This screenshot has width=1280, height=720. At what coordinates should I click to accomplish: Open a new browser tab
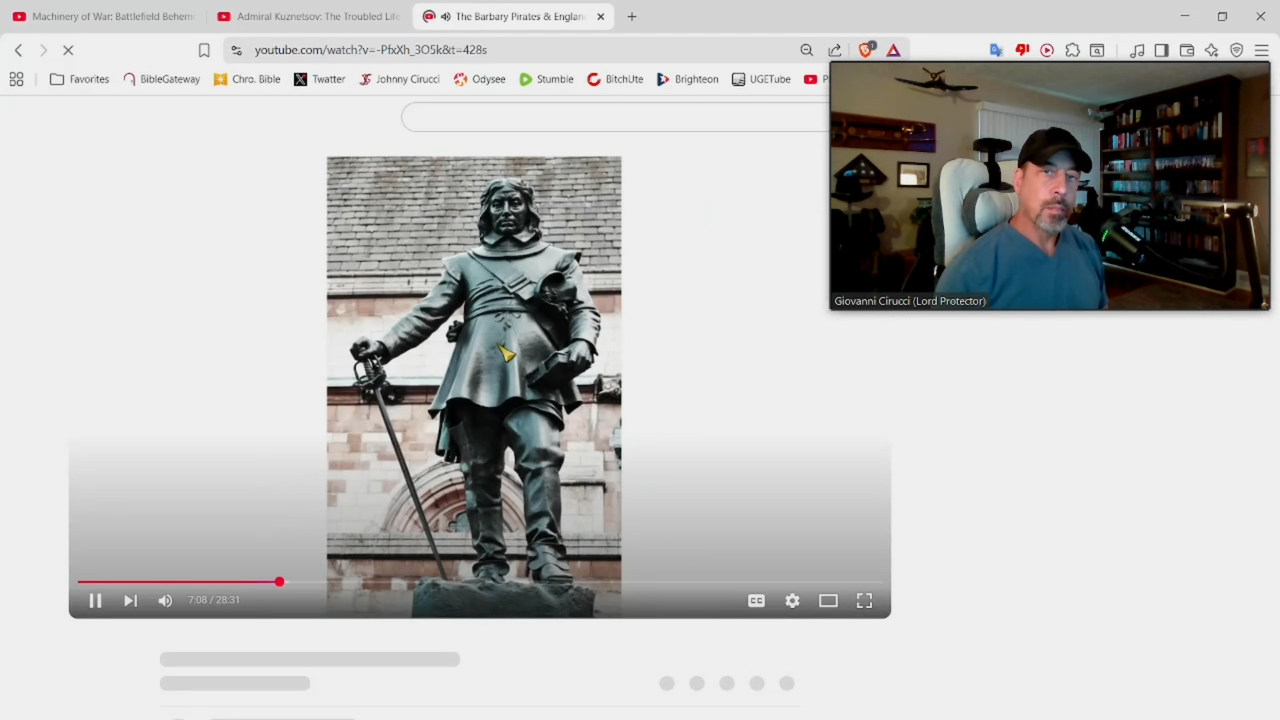[632, 16]
